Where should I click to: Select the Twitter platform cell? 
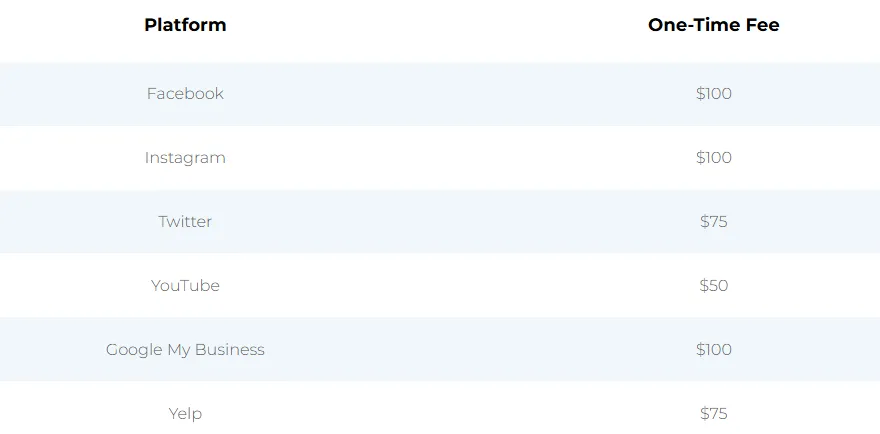point(185,221)
